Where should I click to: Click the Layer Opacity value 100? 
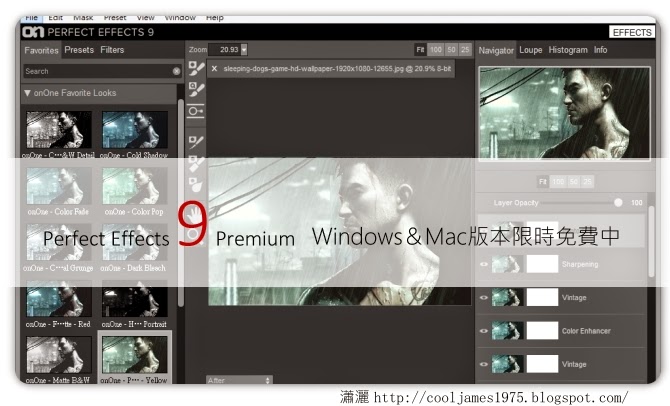click(x=637, y=203)
